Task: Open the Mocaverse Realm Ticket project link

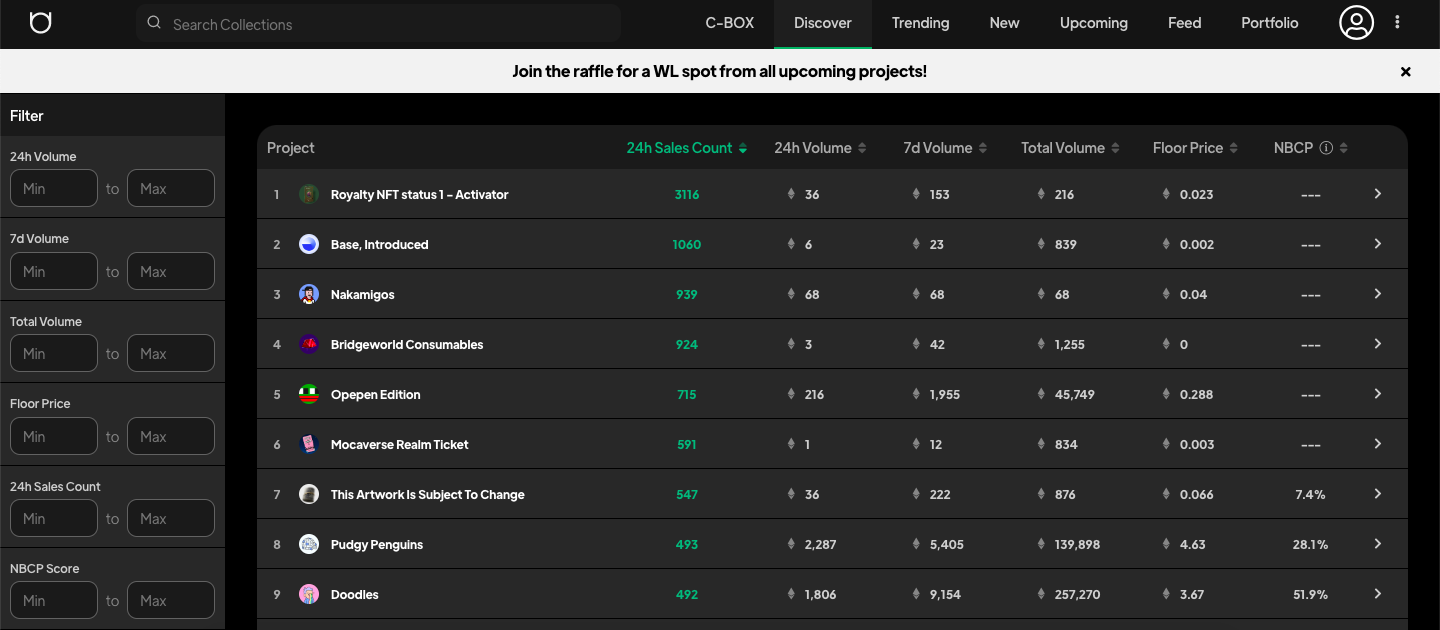Action: tap(399, 444)
